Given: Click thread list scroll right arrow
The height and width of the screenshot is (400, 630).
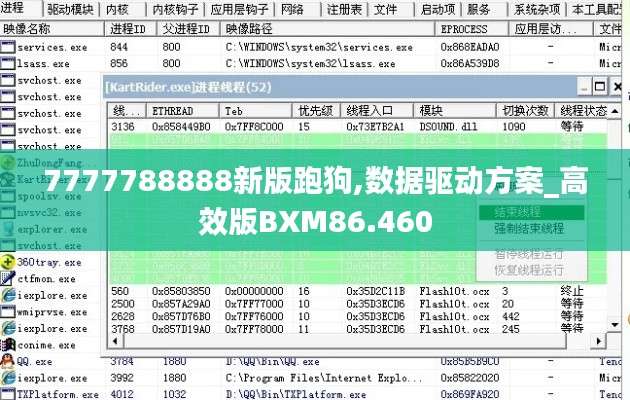Looking at the screenshot, I should (x=599, y=341).
